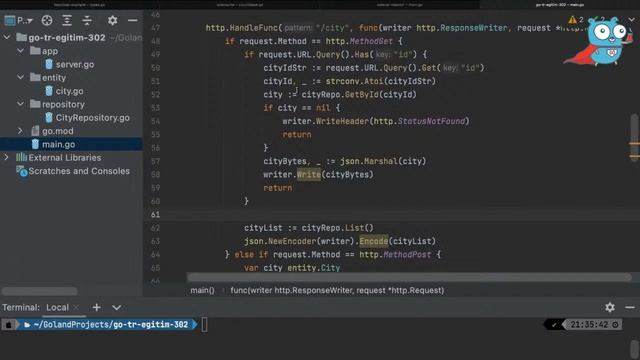The height and width of the screenshot is (360, 640).
Task: Click MethodPost on line 64
Action: (x=407, y=255)
